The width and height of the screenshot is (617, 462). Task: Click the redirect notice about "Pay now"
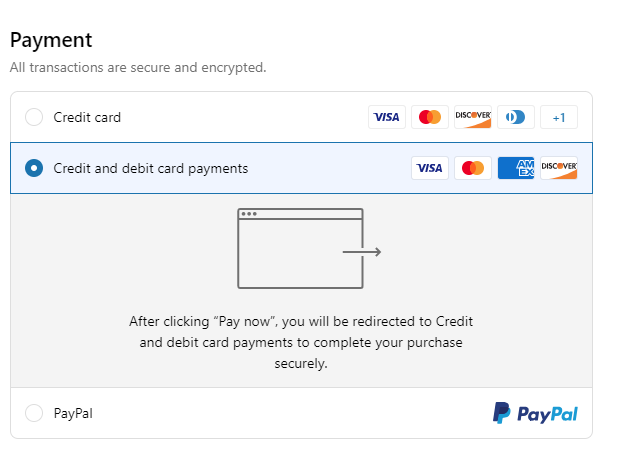click(x=301, y=343)
